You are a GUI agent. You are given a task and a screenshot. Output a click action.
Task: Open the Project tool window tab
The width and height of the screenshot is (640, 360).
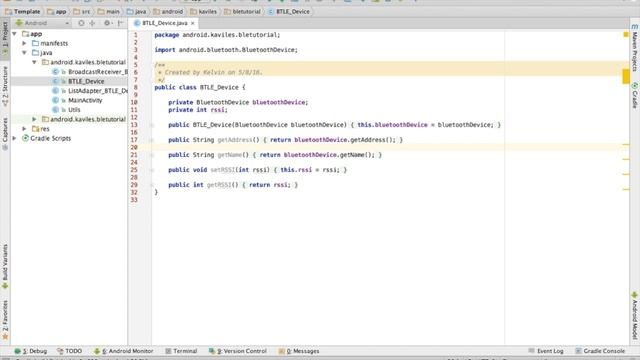(5, 38)
